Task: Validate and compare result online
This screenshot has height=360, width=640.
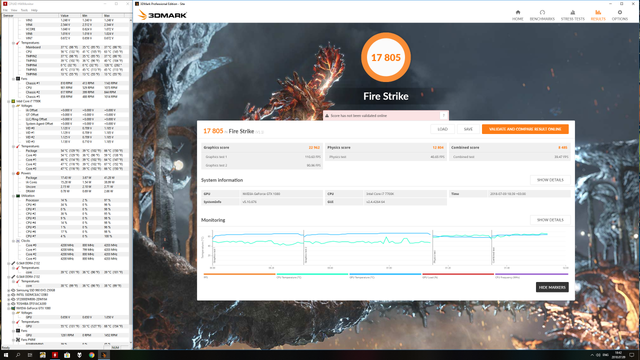Action: 525,129
